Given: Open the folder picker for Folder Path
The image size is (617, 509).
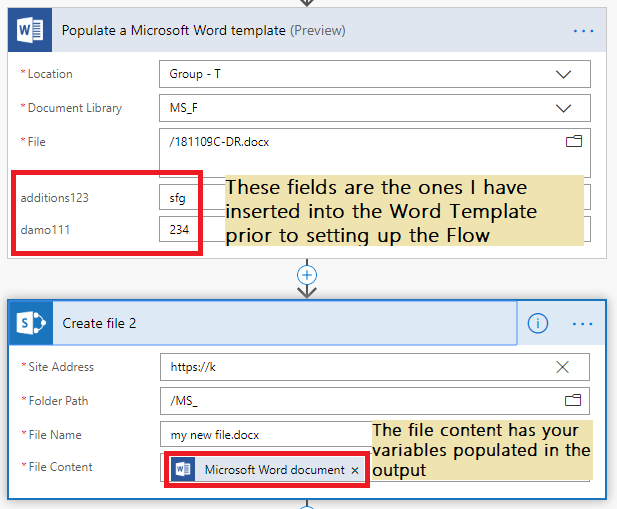Looking at the screenshot, I should click(573, 400).
